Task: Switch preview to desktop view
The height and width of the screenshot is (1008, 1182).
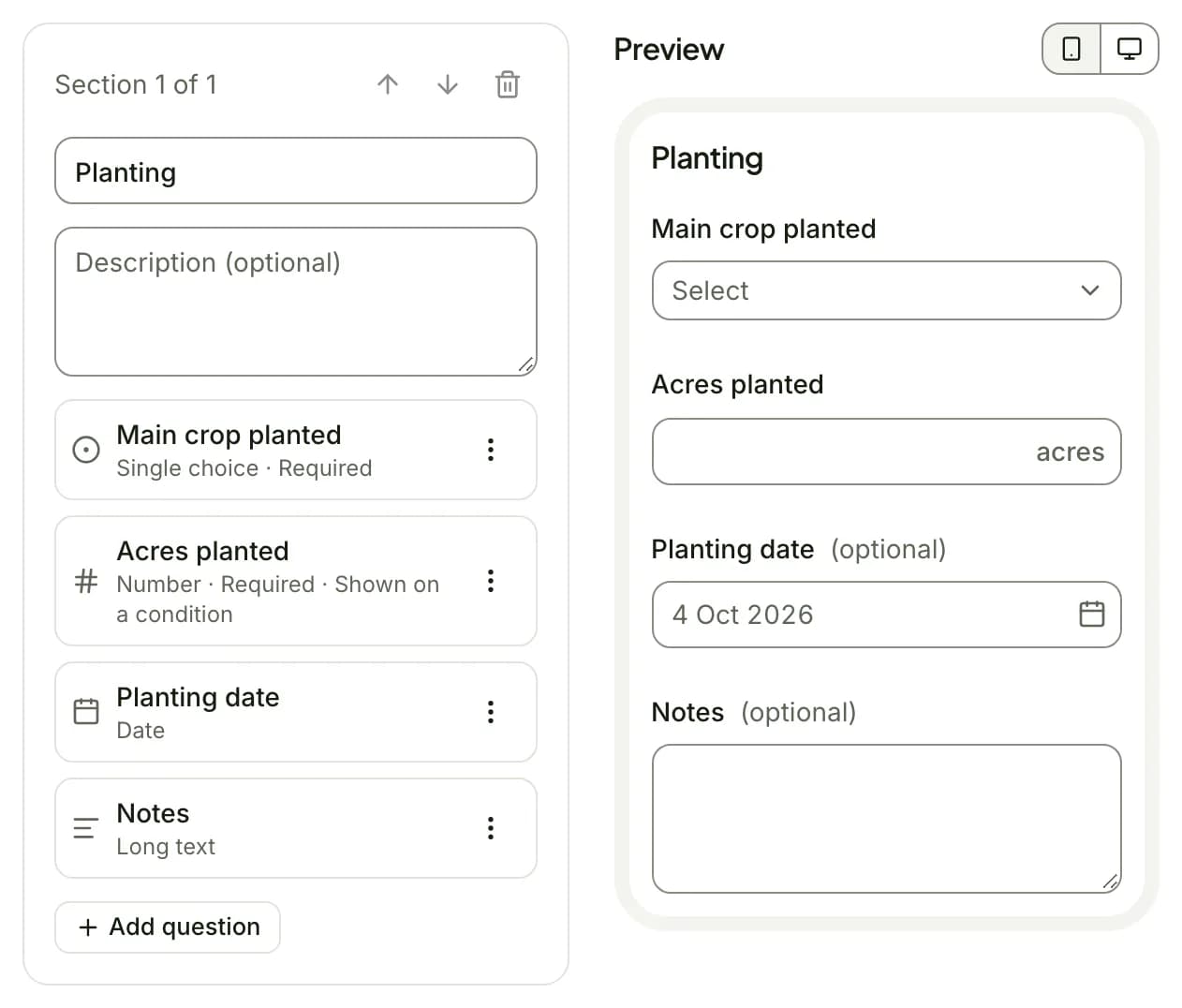Action: 1130,49
